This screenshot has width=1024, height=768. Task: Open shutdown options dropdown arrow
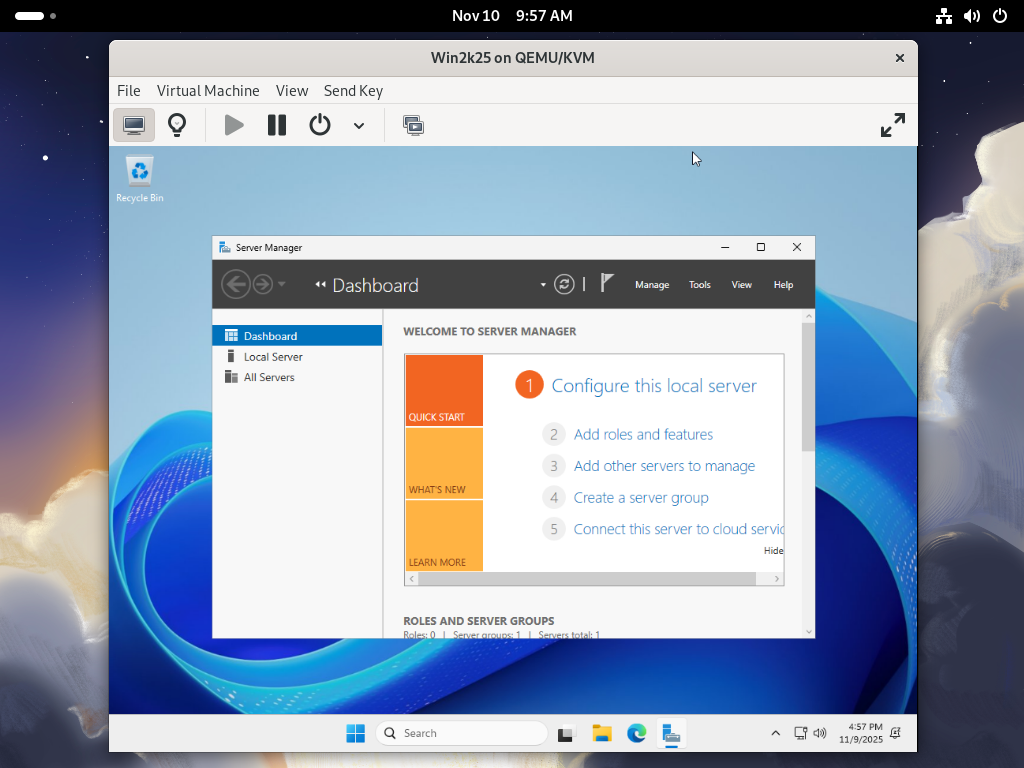359,126
